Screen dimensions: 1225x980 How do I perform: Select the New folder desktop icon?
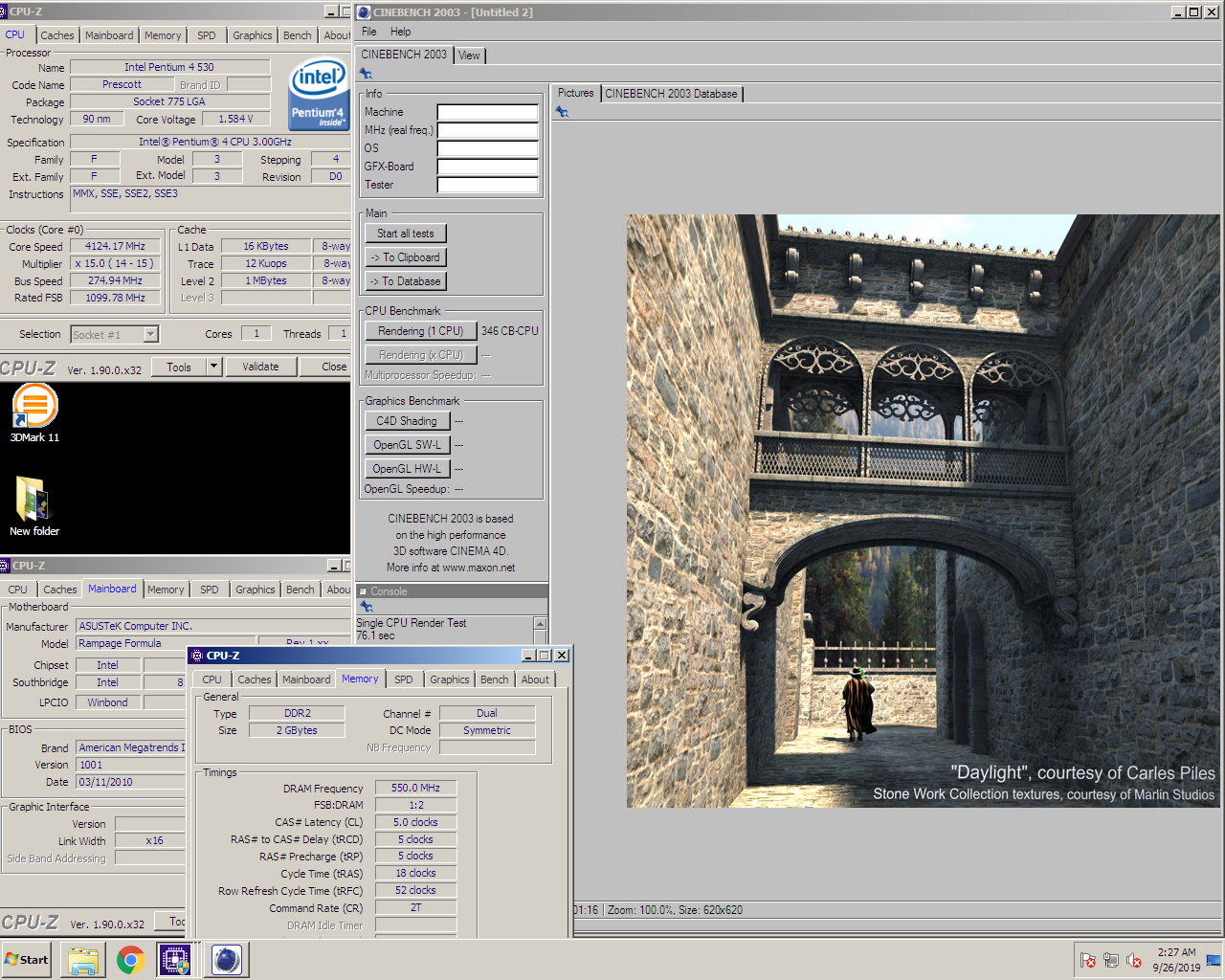[x=33, y=505]
